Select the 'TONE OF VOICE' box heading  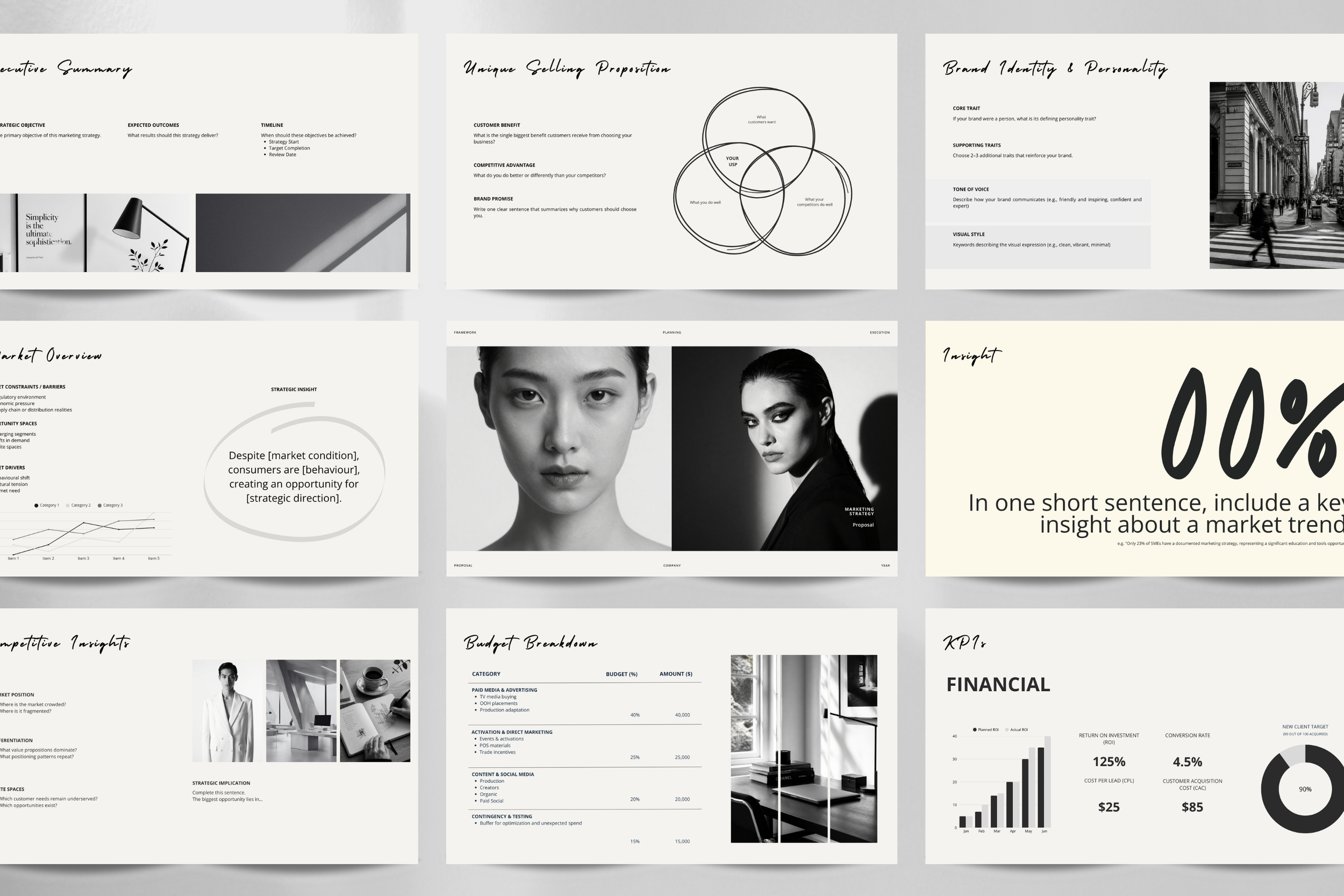[970, 189]
